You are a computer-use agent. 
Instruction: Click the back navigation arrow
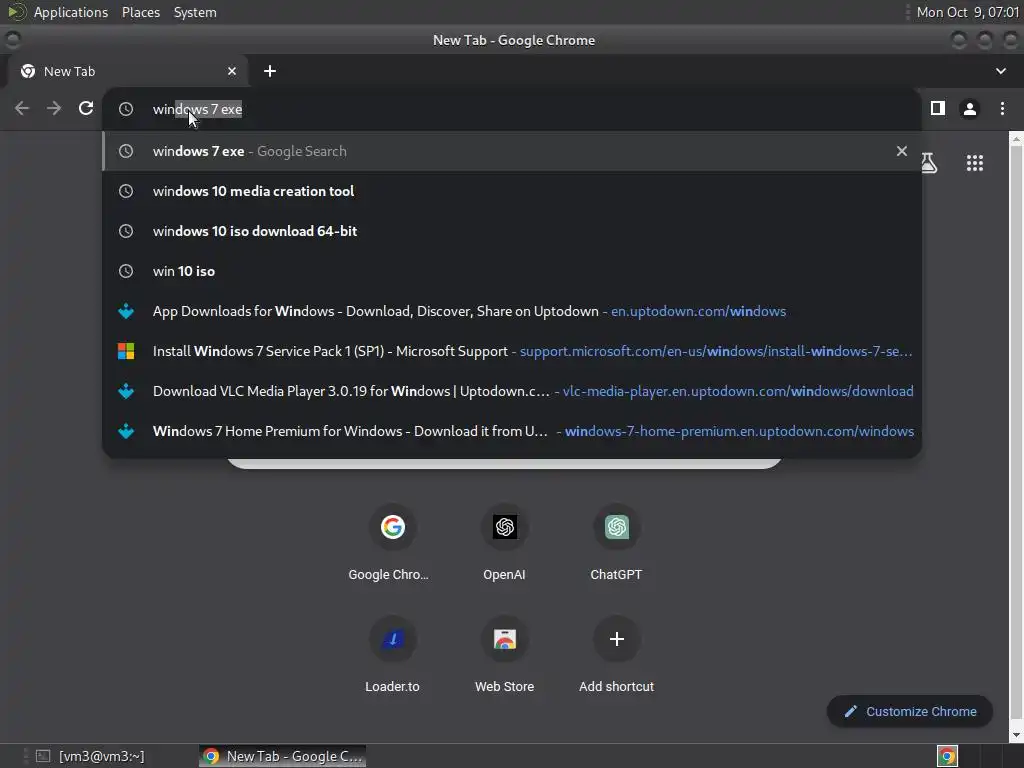click(22, 108)
